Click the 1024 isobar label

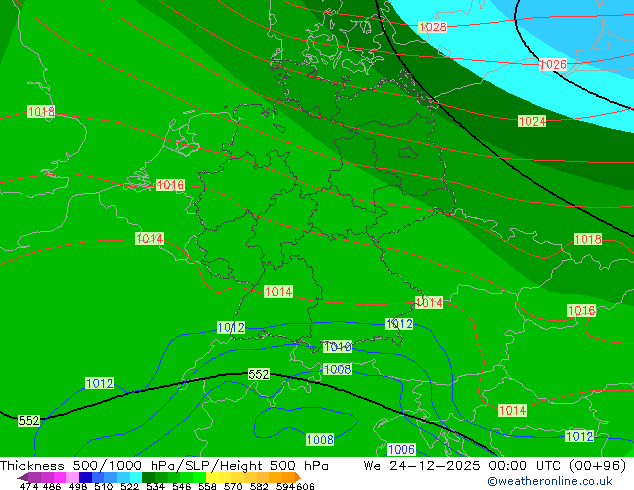pyautogui.click(x=532, y=121)
